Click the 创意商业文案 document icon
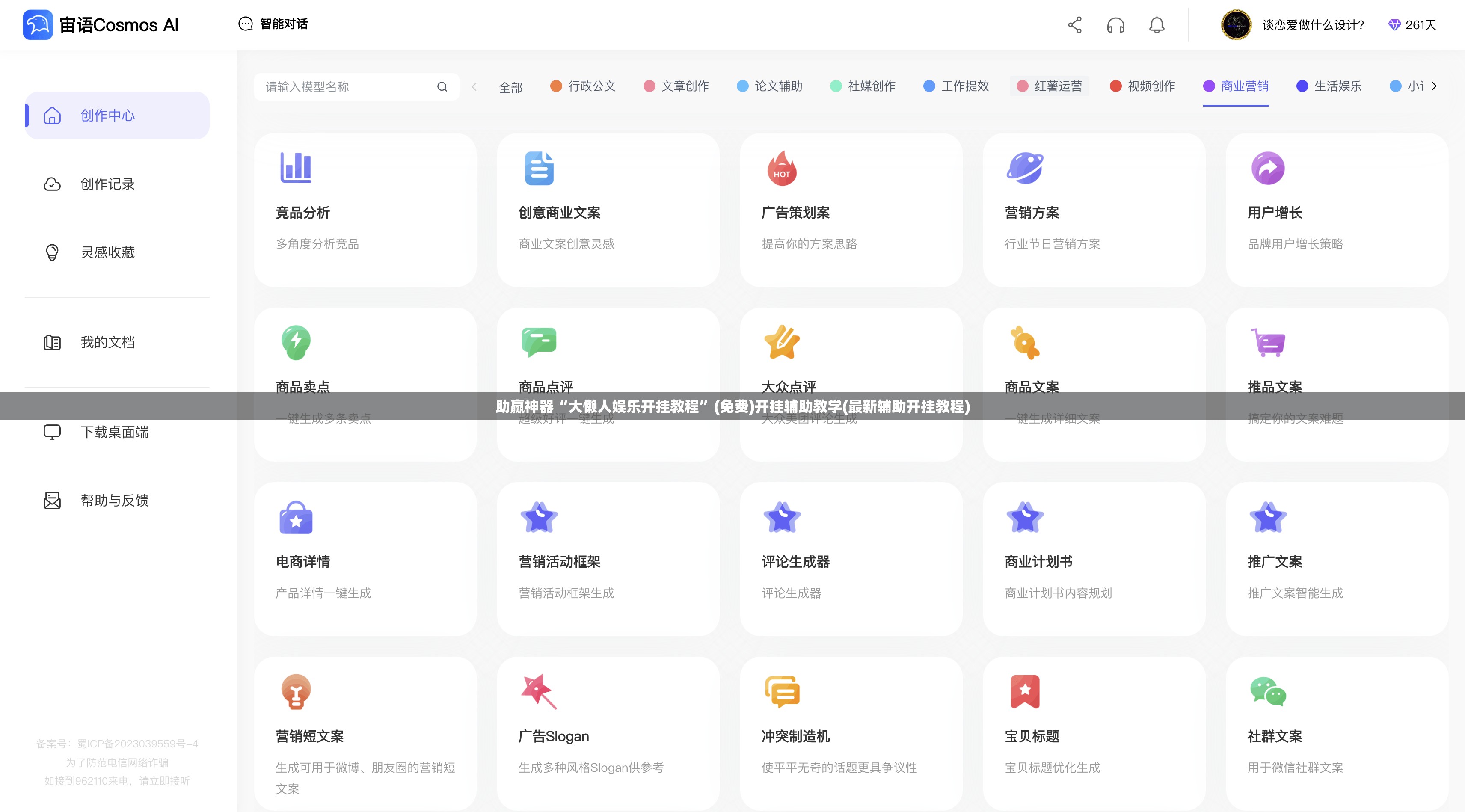Image resolution: width=1465 pixels, height=812 pixels. 539,168
